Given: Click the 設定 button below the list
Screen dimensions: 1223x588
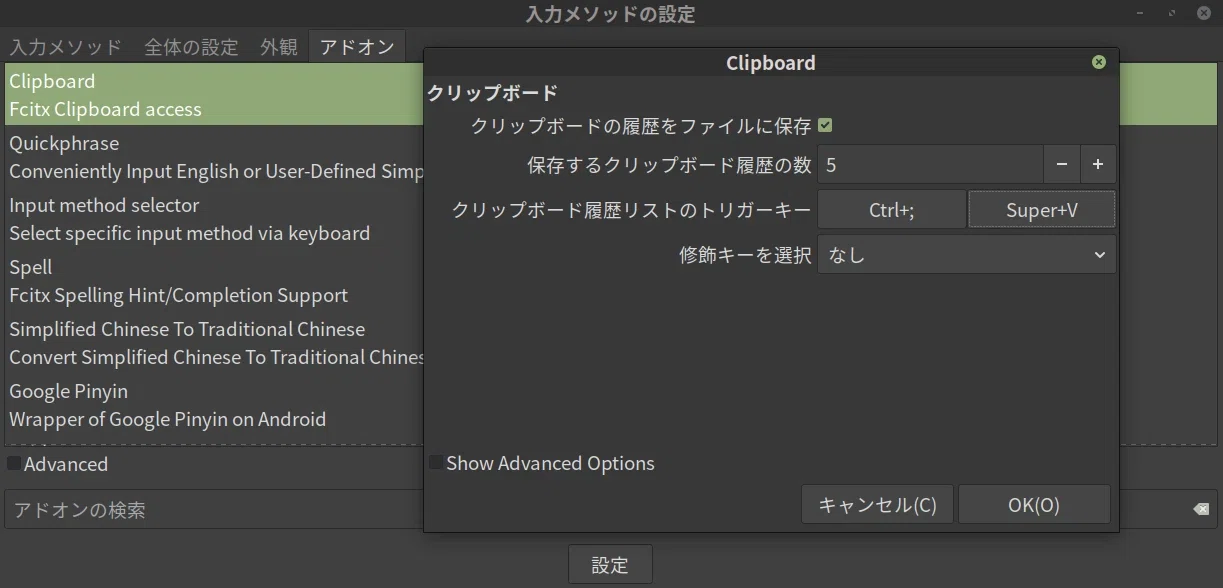Looking at the screenshot, I should [610, 564].
